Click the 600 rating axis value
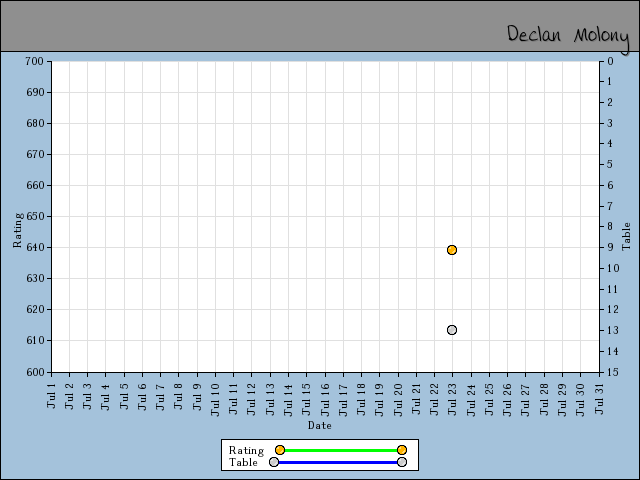The image size is (640, 480). click(x=34, y=372)
